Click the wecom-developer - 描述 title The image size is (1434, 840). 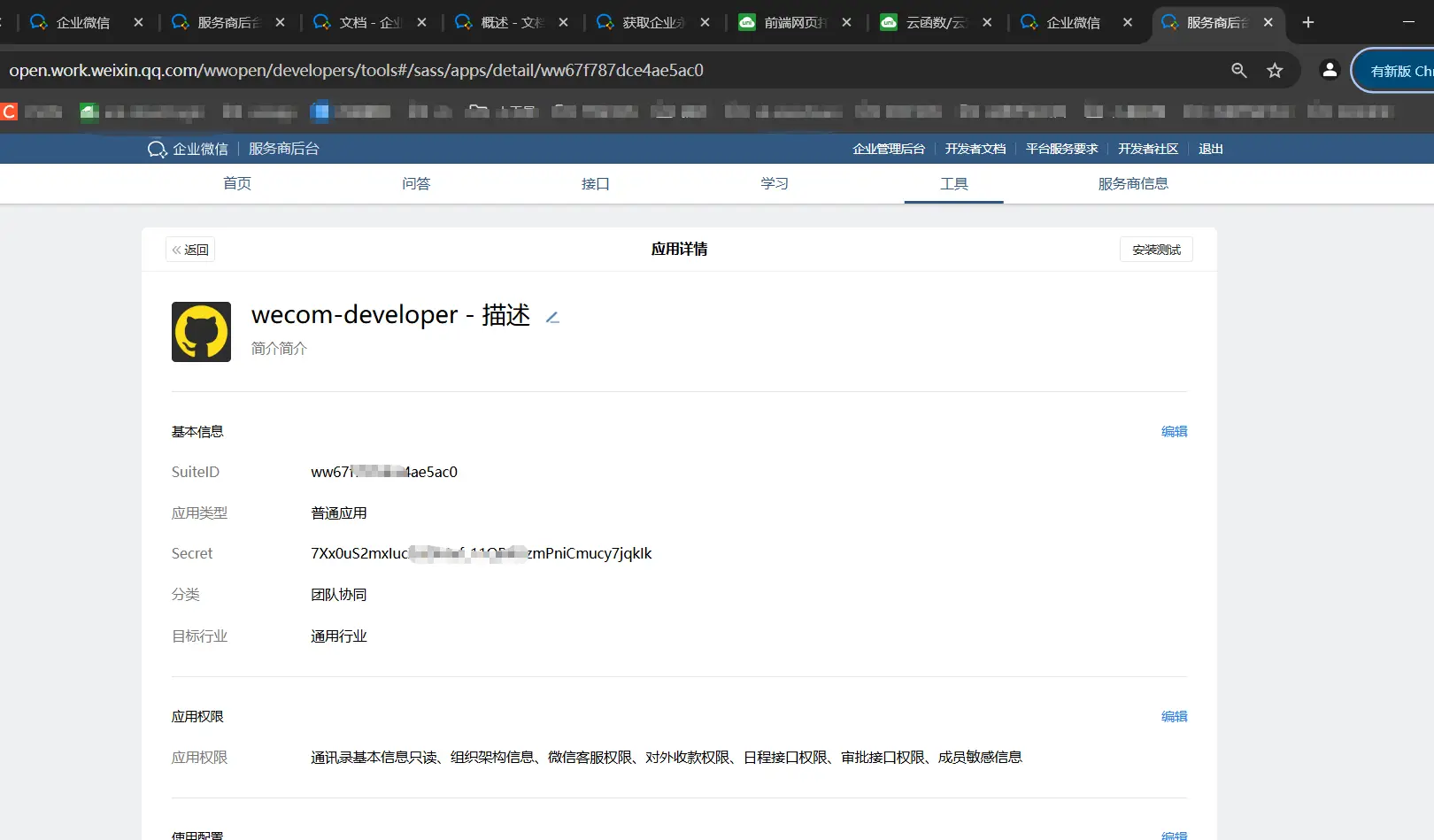tap(390, 315)
